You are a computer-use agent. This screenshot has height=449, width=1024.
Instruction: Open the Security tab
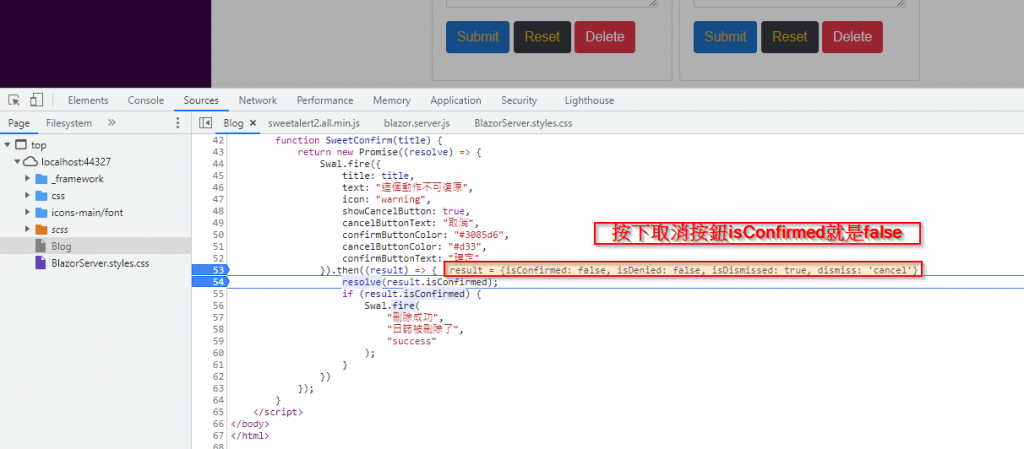(519, 101)
